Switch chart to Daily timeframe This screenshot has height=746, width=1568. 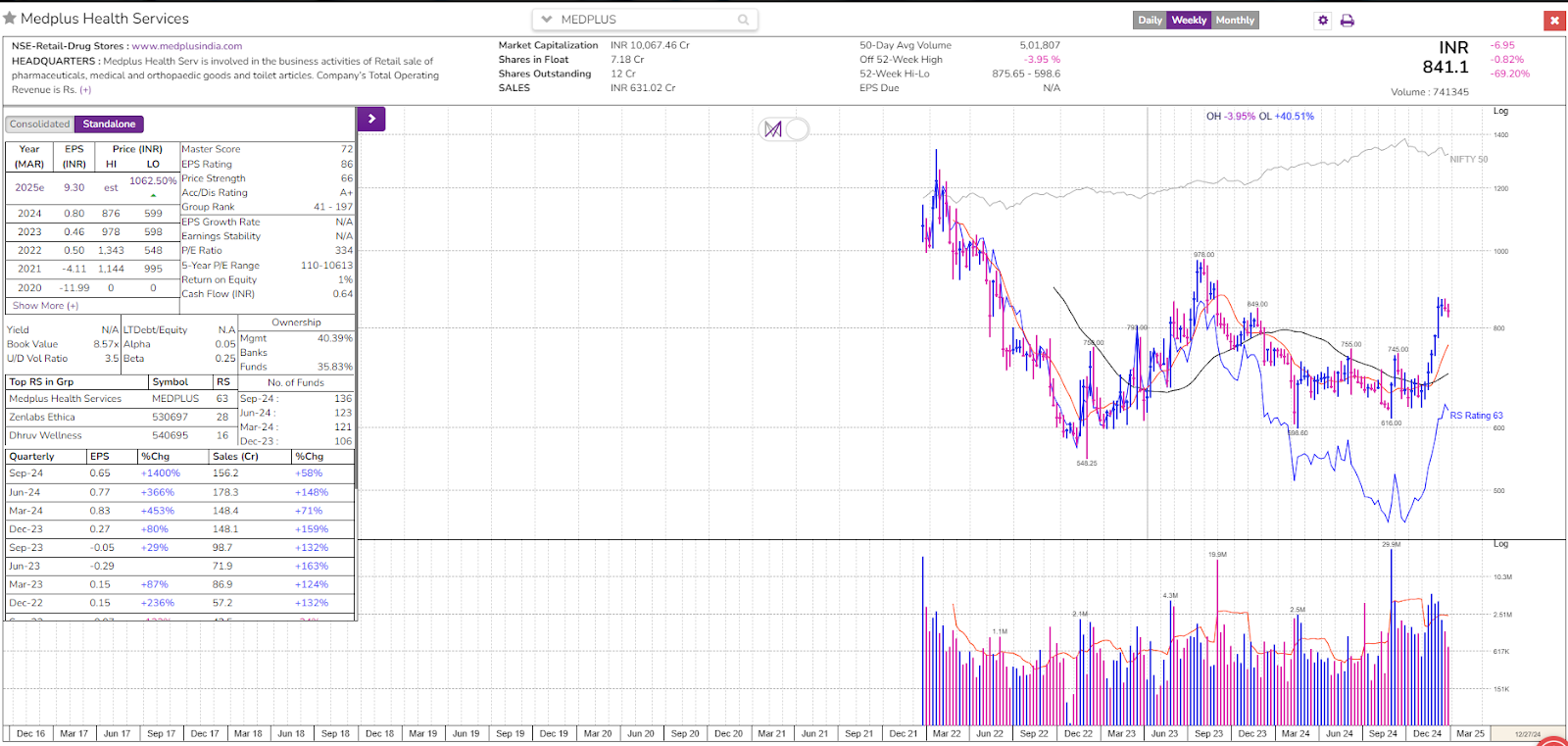coord(1150,20)
